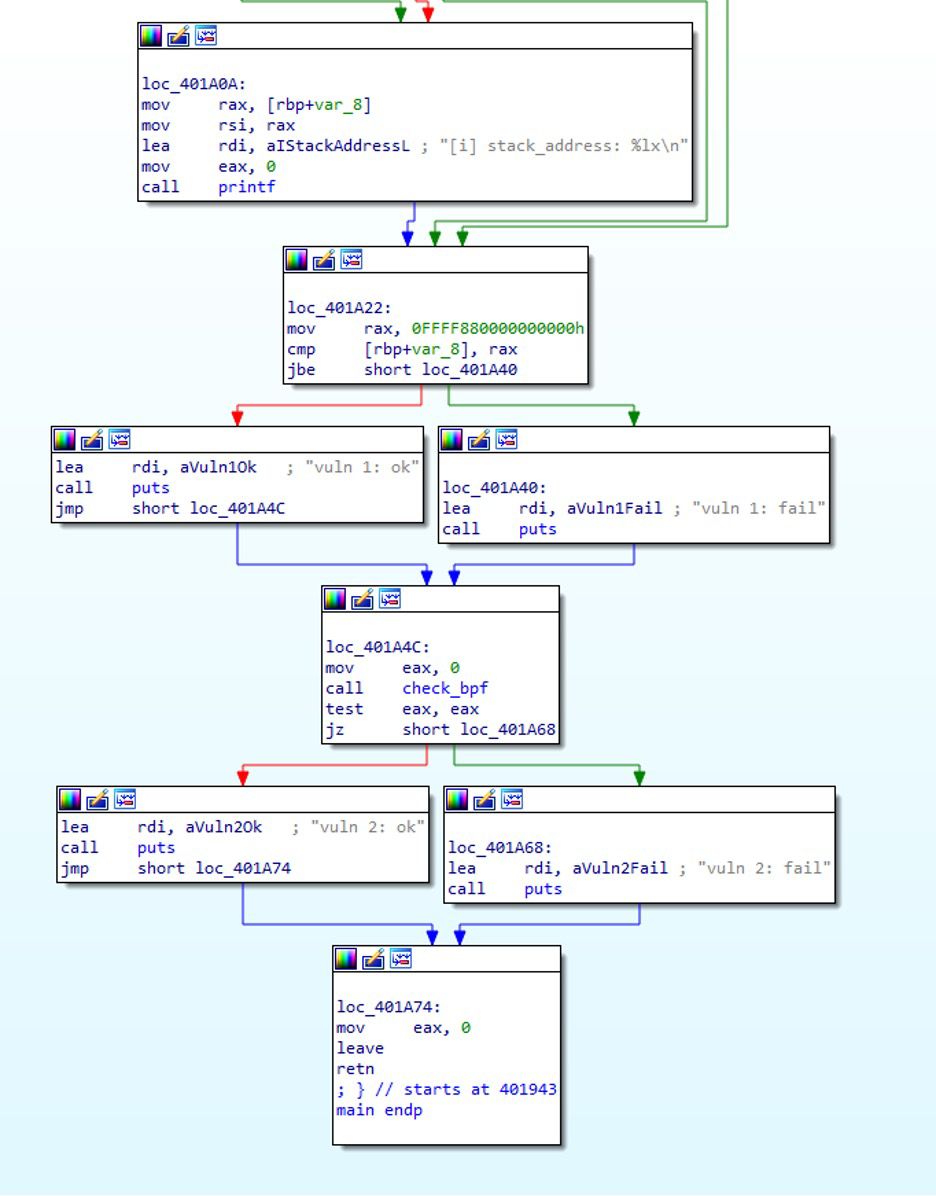Click node color icon in "vuln 1: ok" block
This screenshot has height=1196, width=936.
pyautogui.click(x=64, y=439)
